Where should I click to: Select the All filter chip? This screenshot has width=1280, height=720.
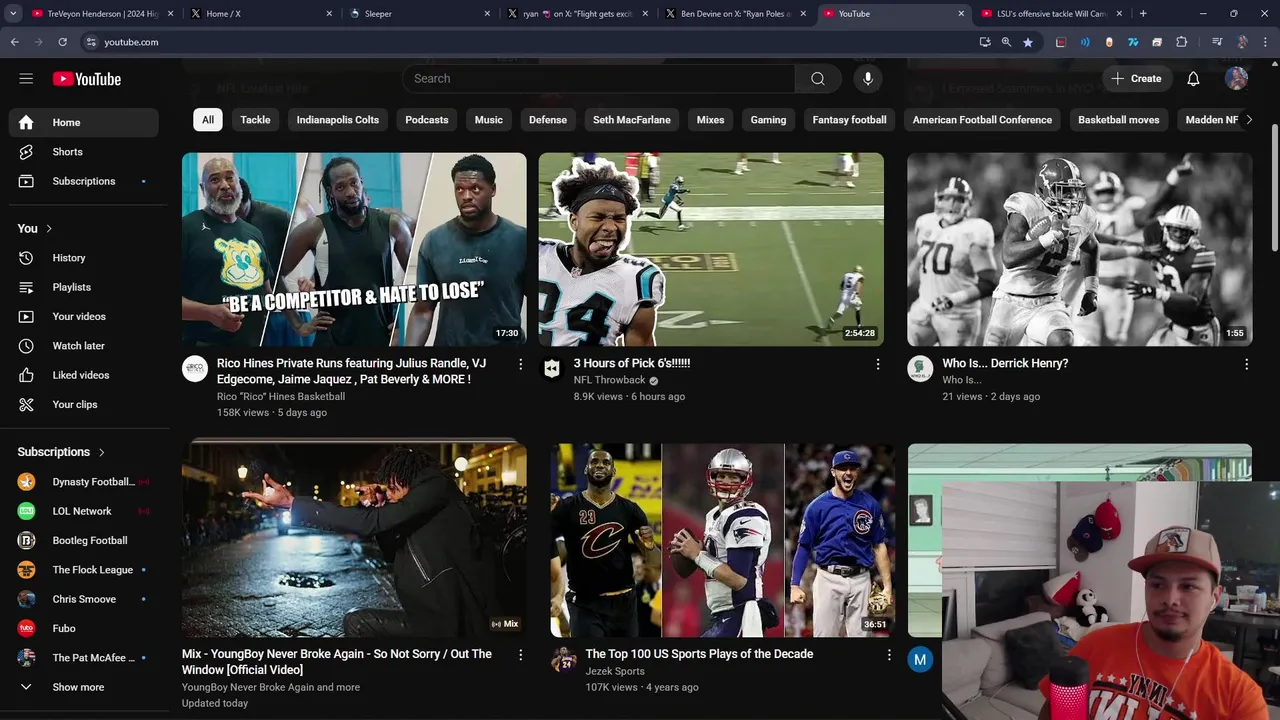click(208, 120)
